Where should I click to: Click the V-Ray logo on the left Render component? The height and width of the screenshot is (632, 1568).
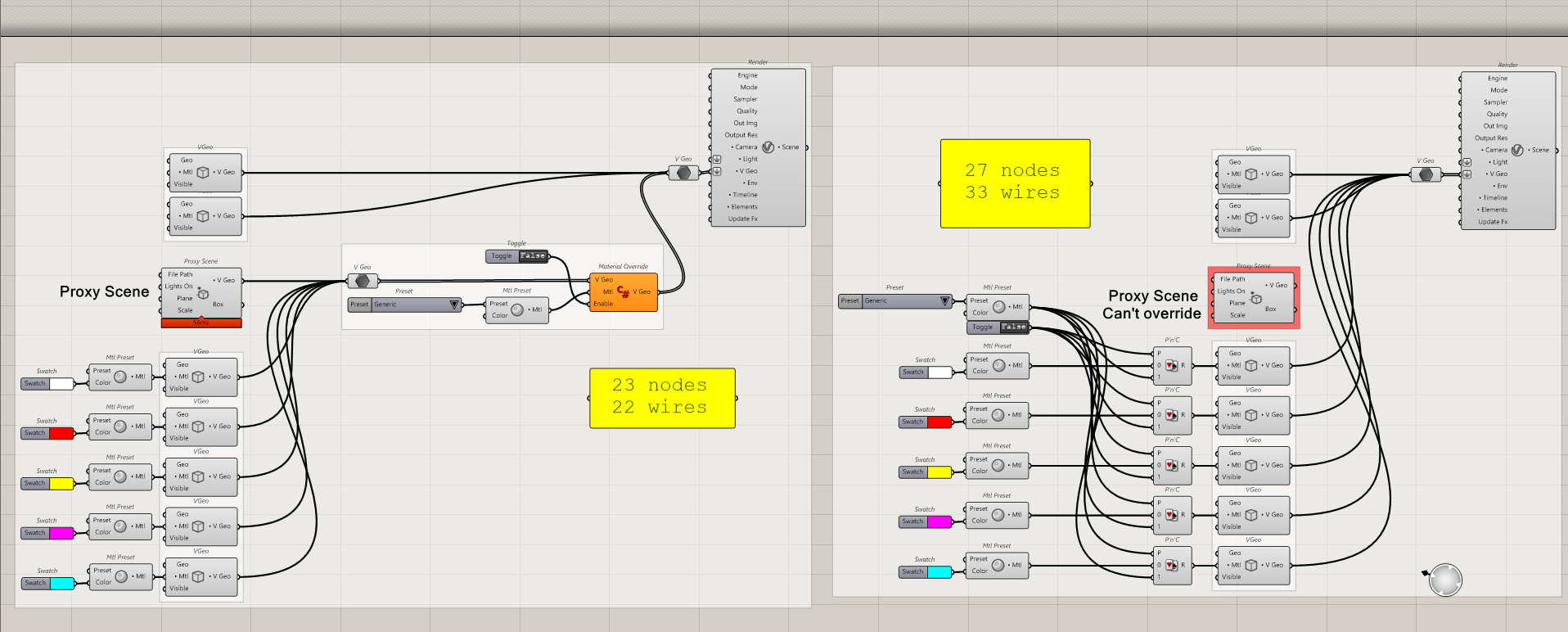coord(768,147)
